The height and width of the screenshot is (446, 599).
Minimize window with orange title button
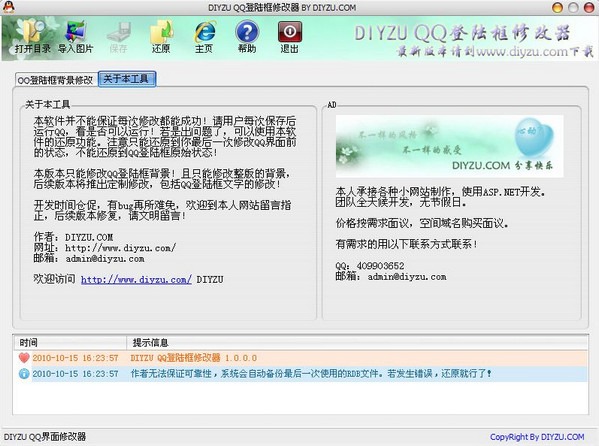coord(557,7)
